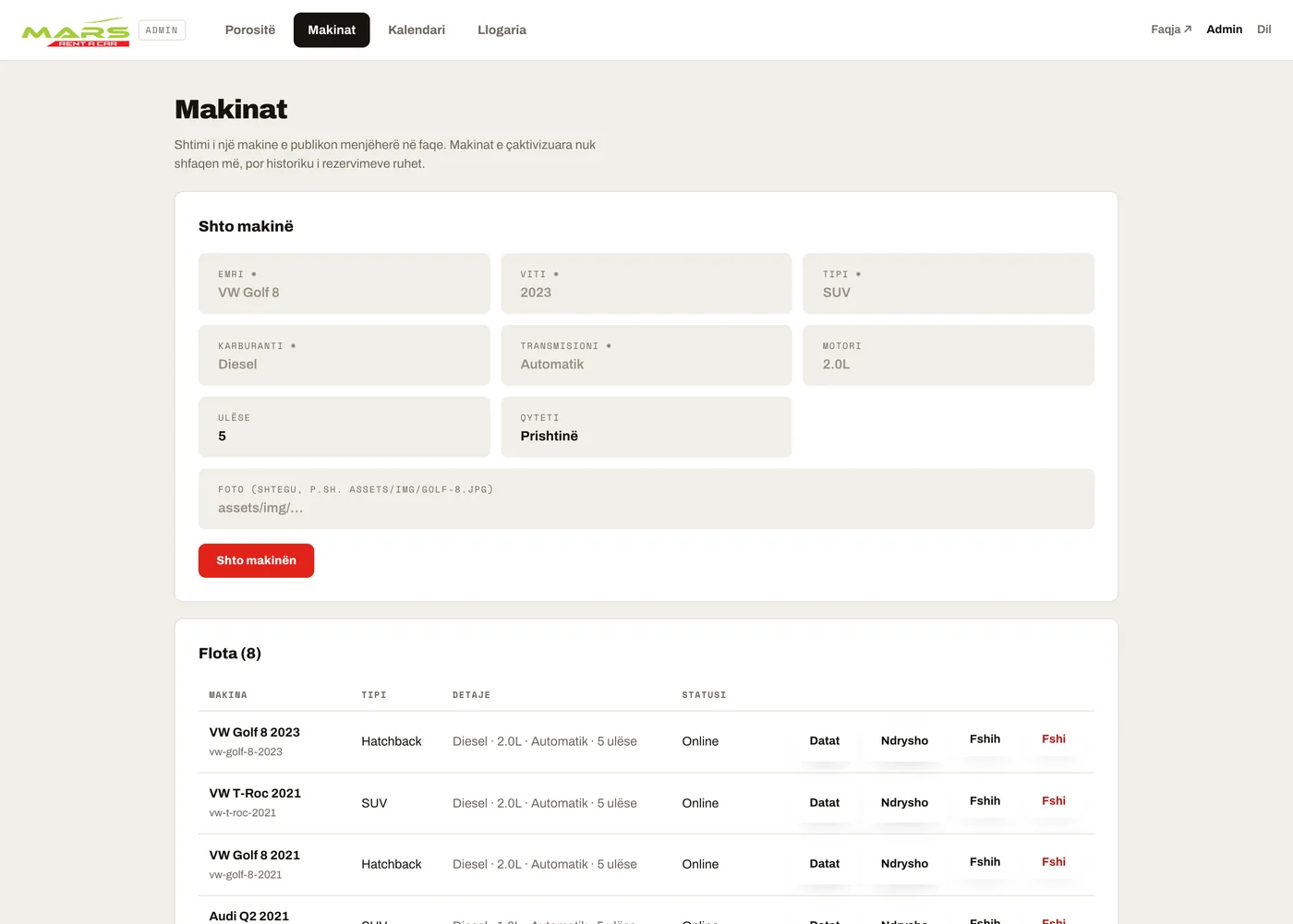This screenshot has width=1293, height=924.
Task: Click Fshi for VW Golf 8 2023
Action: [x=1054, y=739]
